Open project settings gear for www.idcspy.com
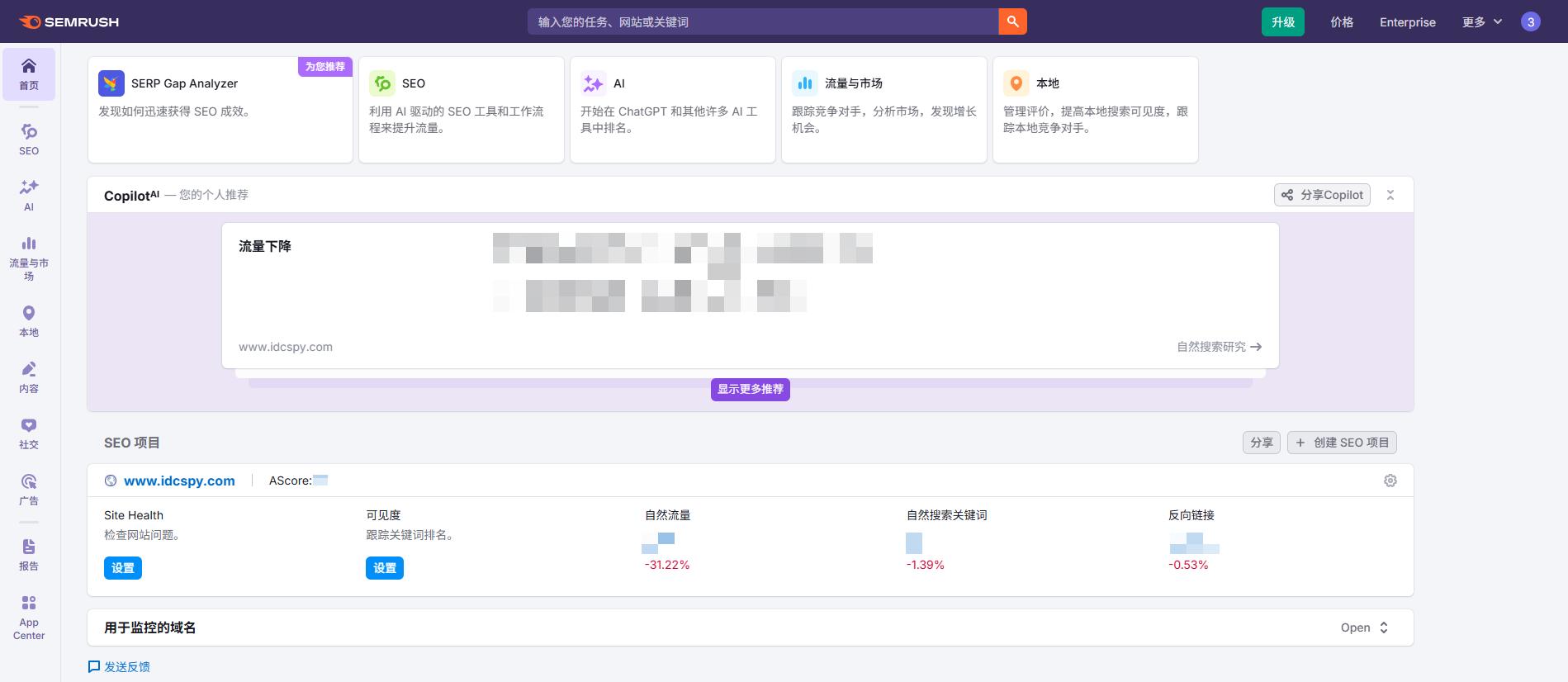The width and height of the screenshot is (1568, 682). [x=1390, y=481]
